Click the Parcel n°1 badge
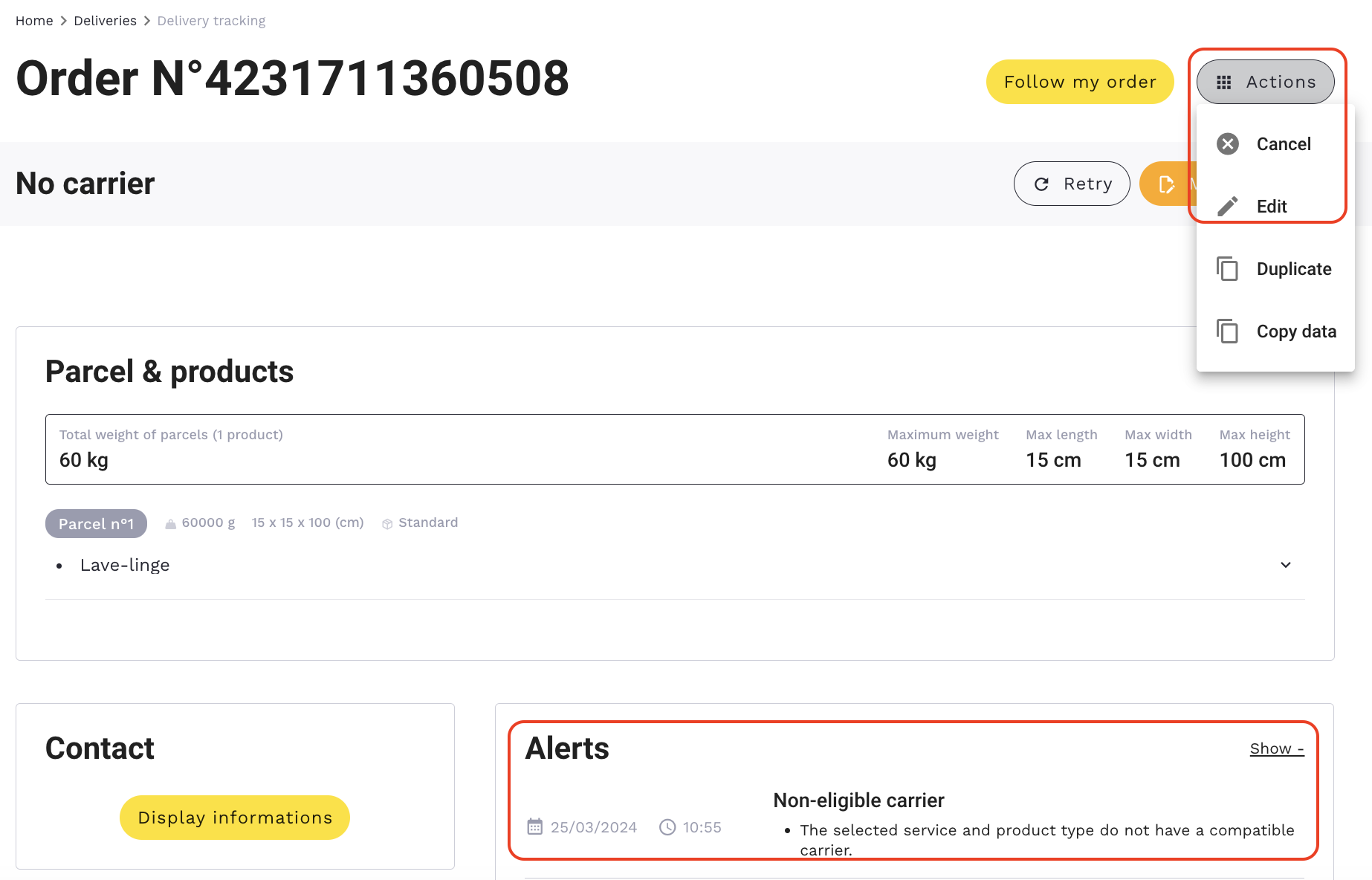The height and width of the screenshot is (880, 1372). point(96,523)
